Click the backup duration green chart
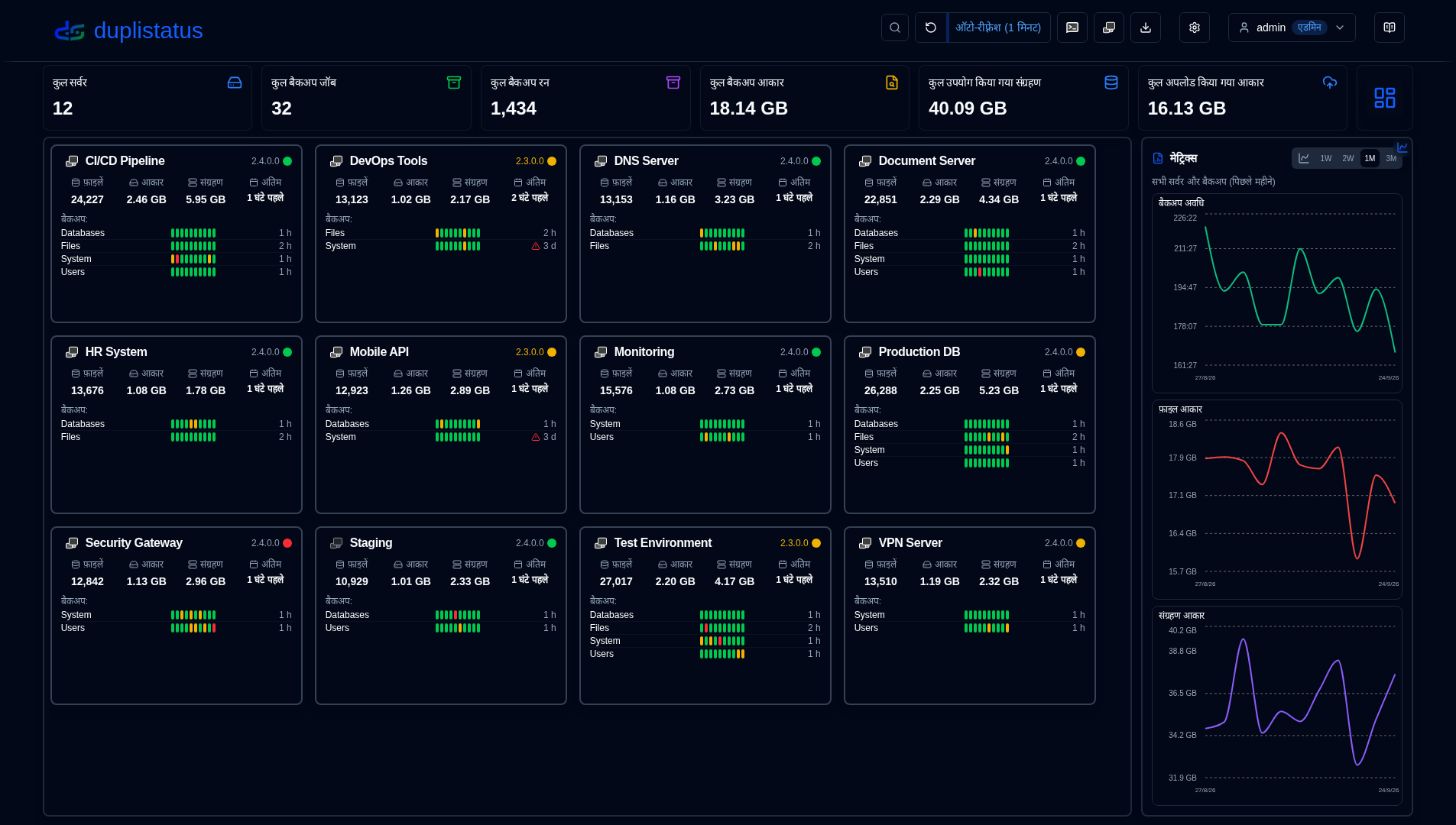Viewport: 1456px width, 825px height. click(x=1276, y=293)
